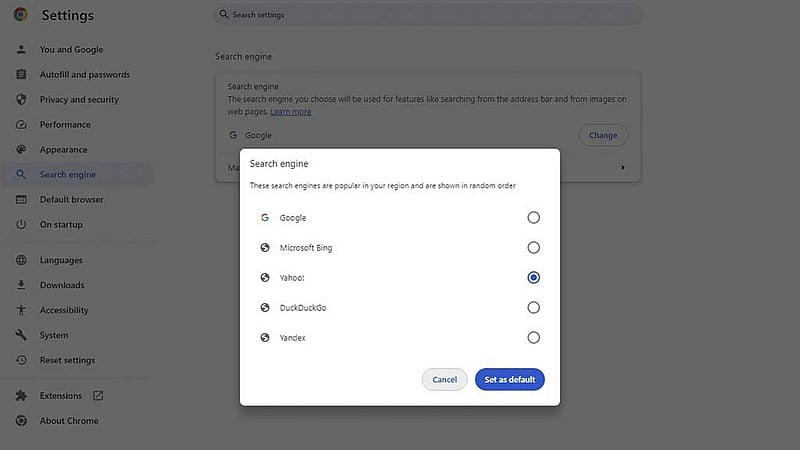Click the Google G icon in settings card
Viewport: 800px width, 450px height.
233,135
